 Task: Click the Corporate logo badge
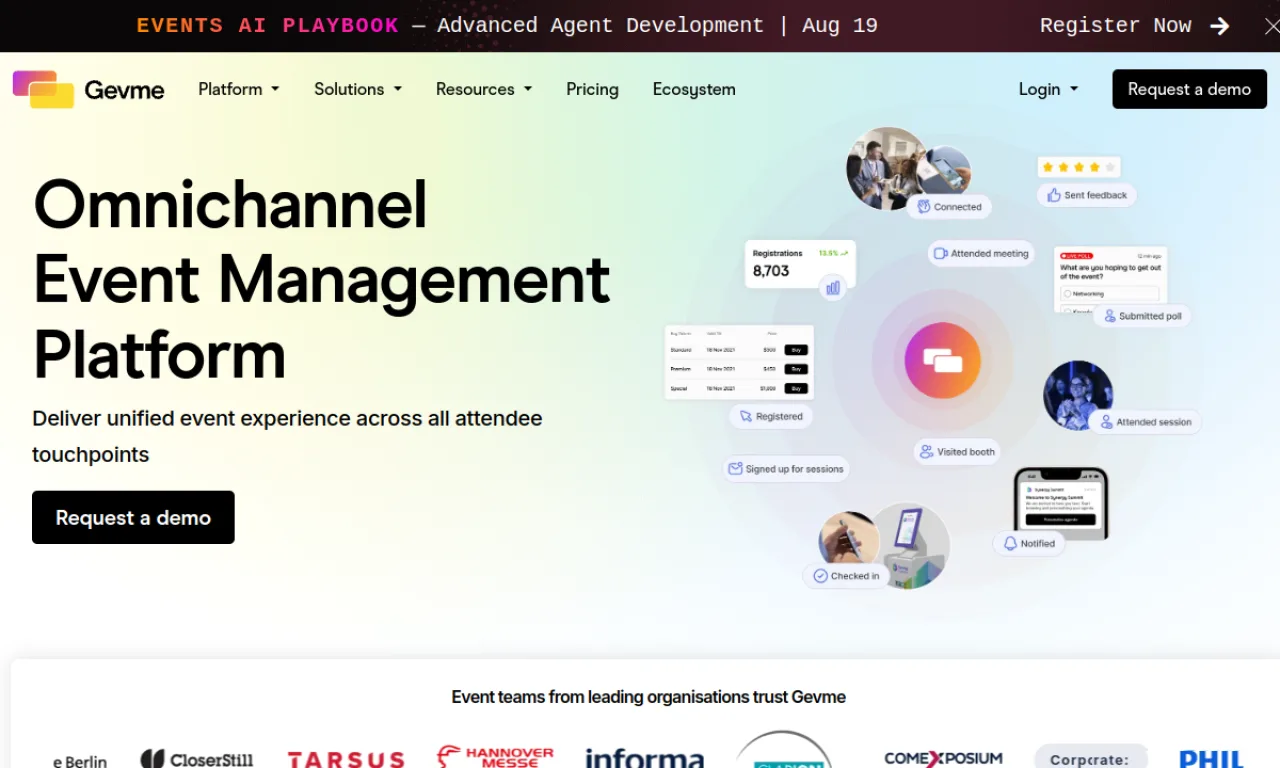(1090, 757)
